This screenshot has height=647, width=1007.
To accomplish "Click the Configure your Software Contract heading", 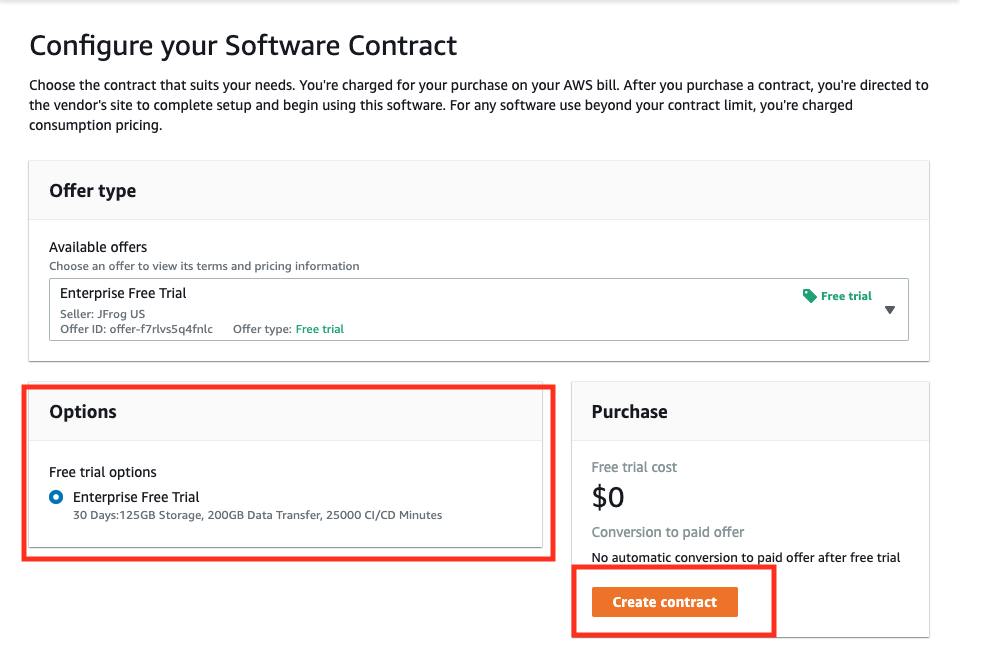I will click(x=243, y=45).
